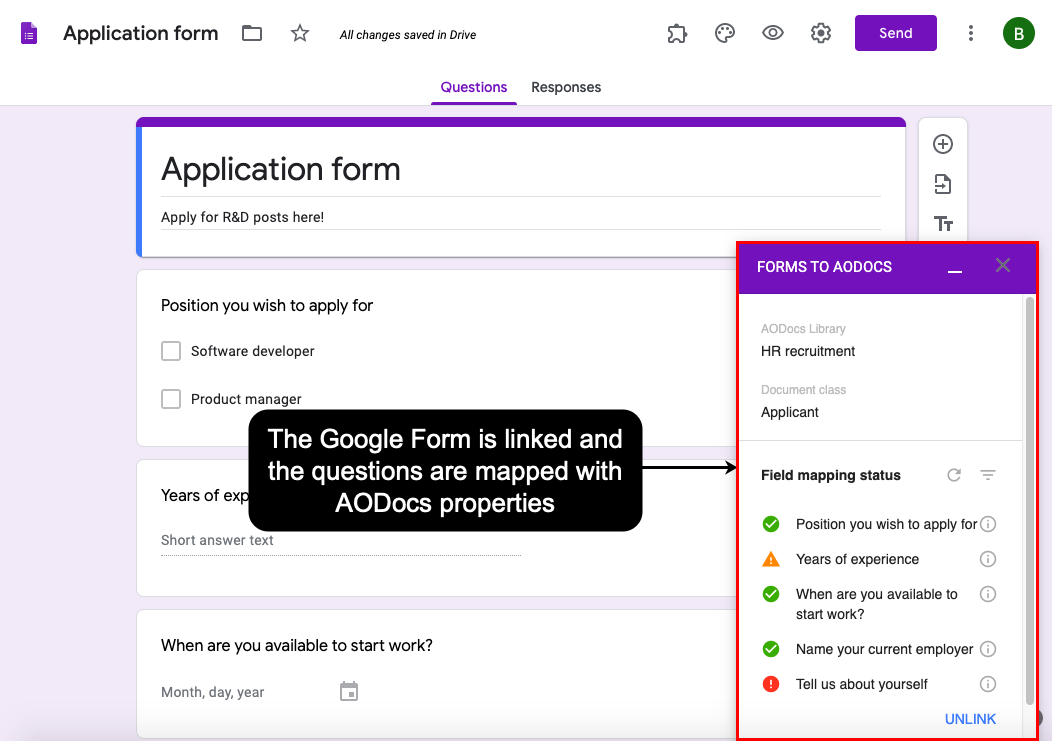The width and height of the screenshot is (1052, 741).
Task: Click the Short answer text field
Action: (x=341, y=541)
